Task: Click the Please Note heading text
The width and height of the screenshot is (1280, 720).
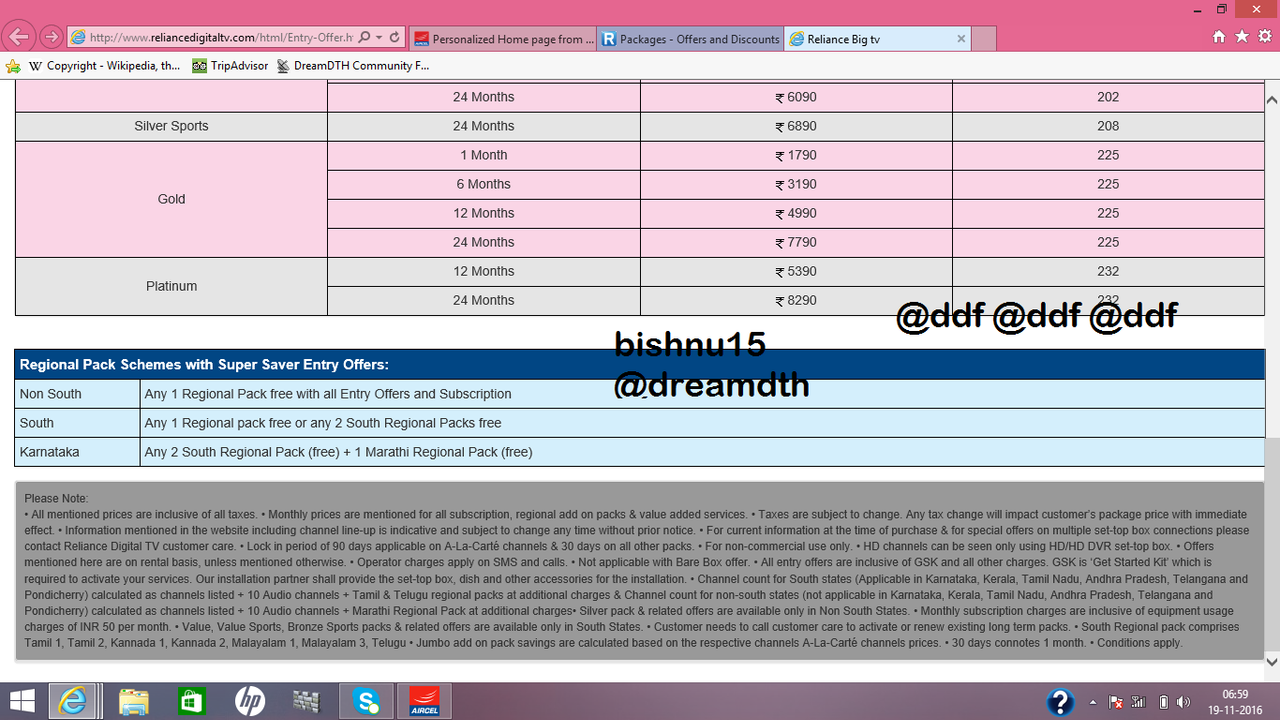Action: click(56, 498)
